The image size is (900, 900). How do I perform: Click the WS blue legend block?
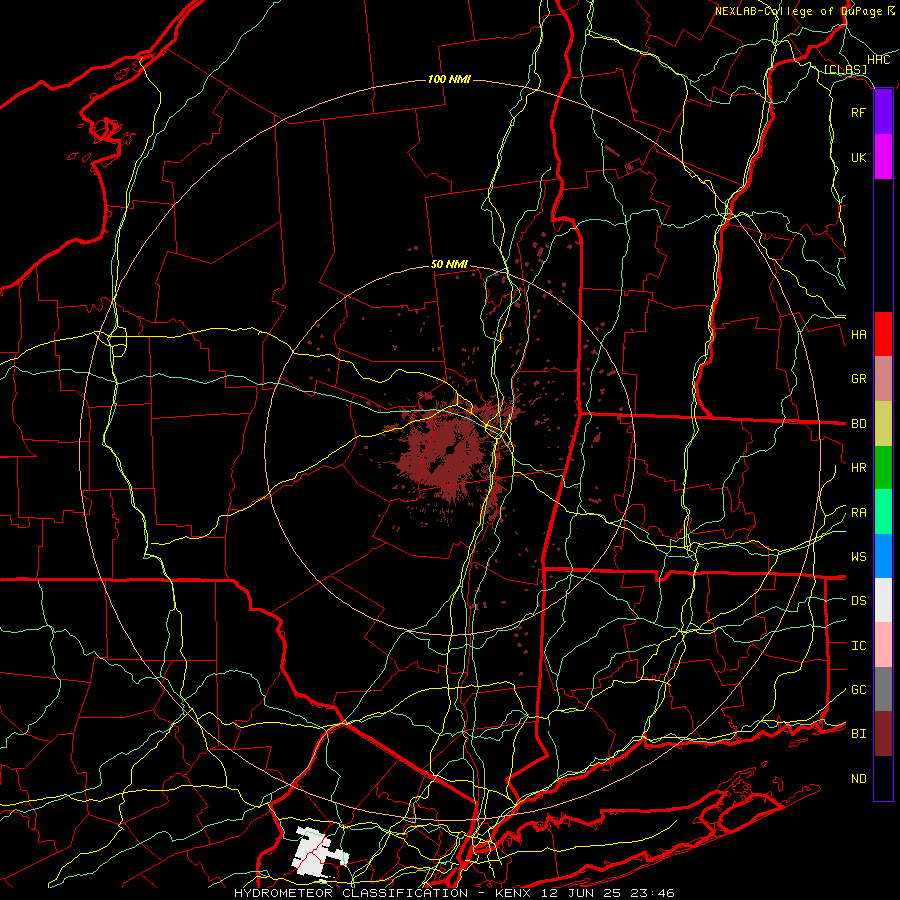(x=883, y=556)
